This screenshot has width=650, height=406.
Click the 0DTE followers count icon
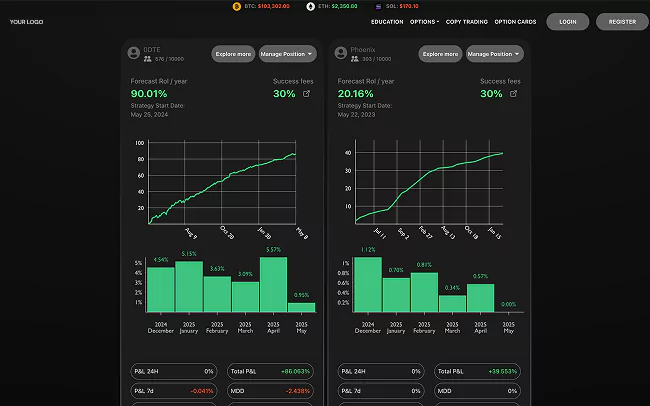click(x=147, y=58)
